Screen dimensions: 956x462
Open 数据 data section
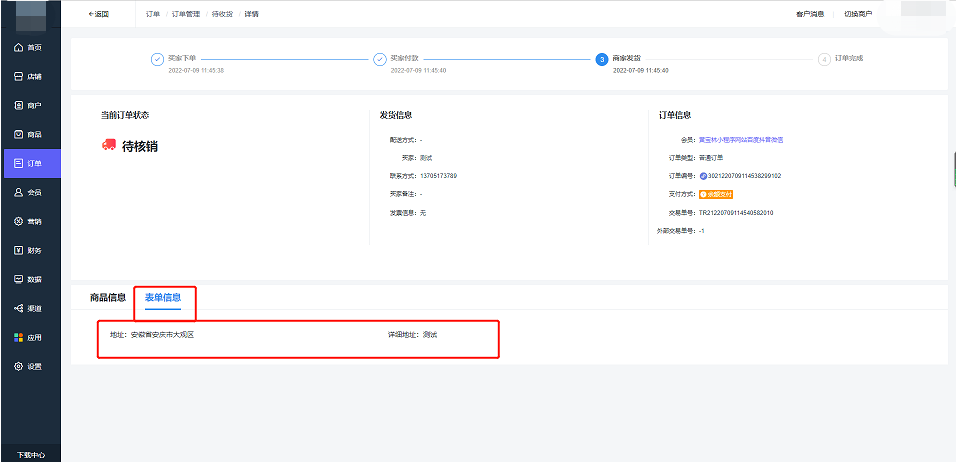coord(29,279)
